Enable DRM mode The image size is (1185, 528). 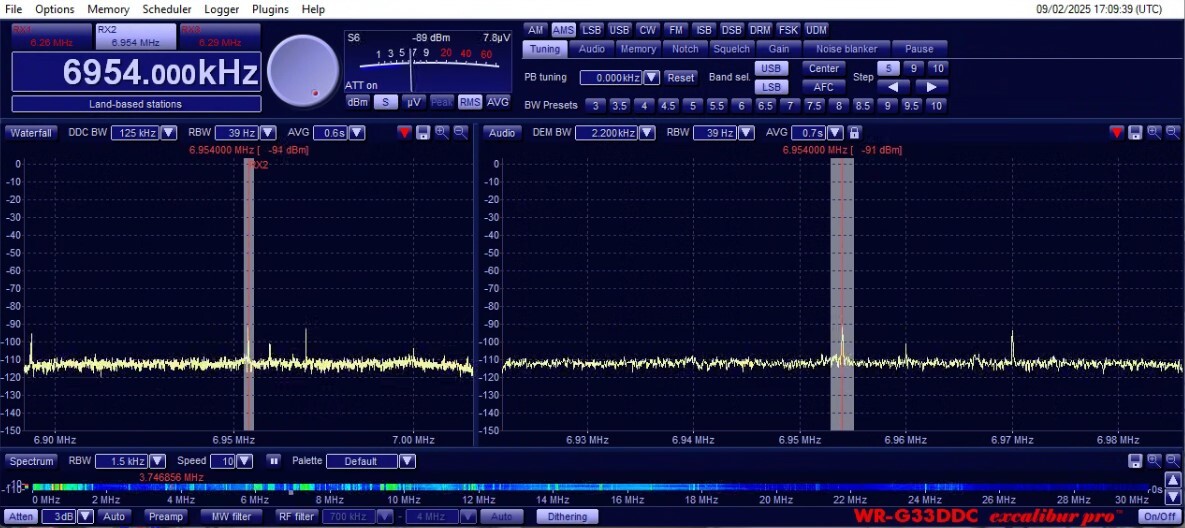(760, 30)
